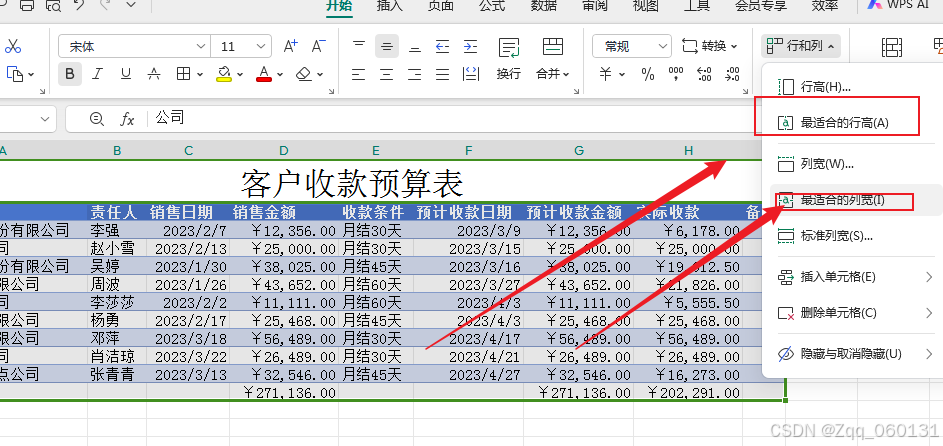The height and width of the screenshot is (446, 943).
Task: Decrease the indent level
Action: click(x=443, y=46)
